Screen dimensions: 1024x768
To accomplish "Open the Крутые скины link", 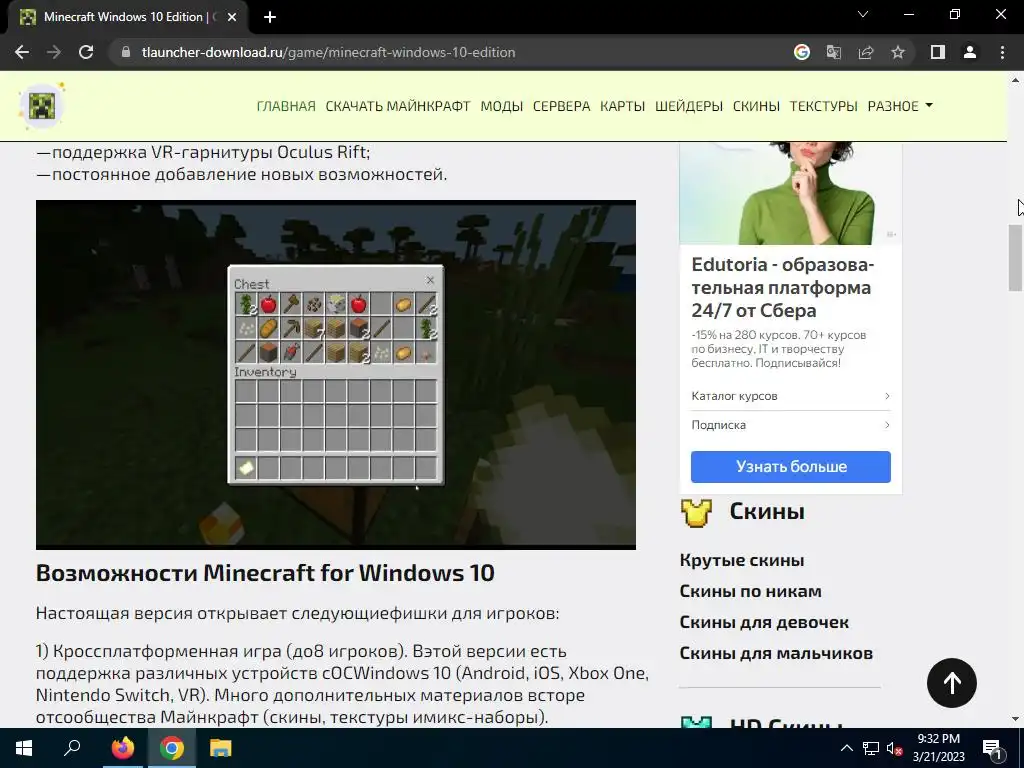I will [x=742, y=560].
